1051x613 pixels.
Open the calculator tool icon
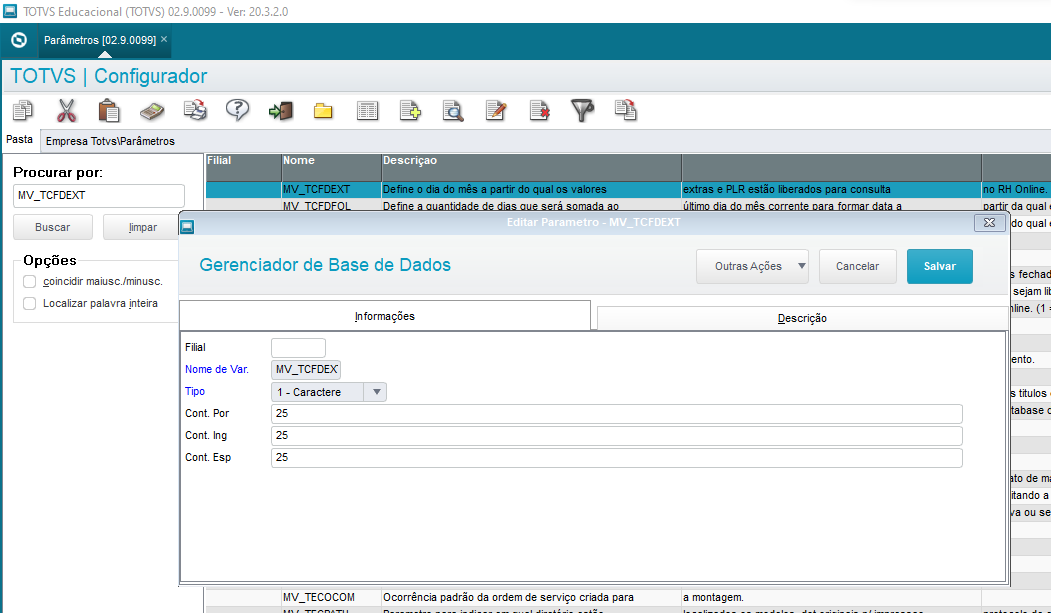pyautogui.click(x=152, y=111)
